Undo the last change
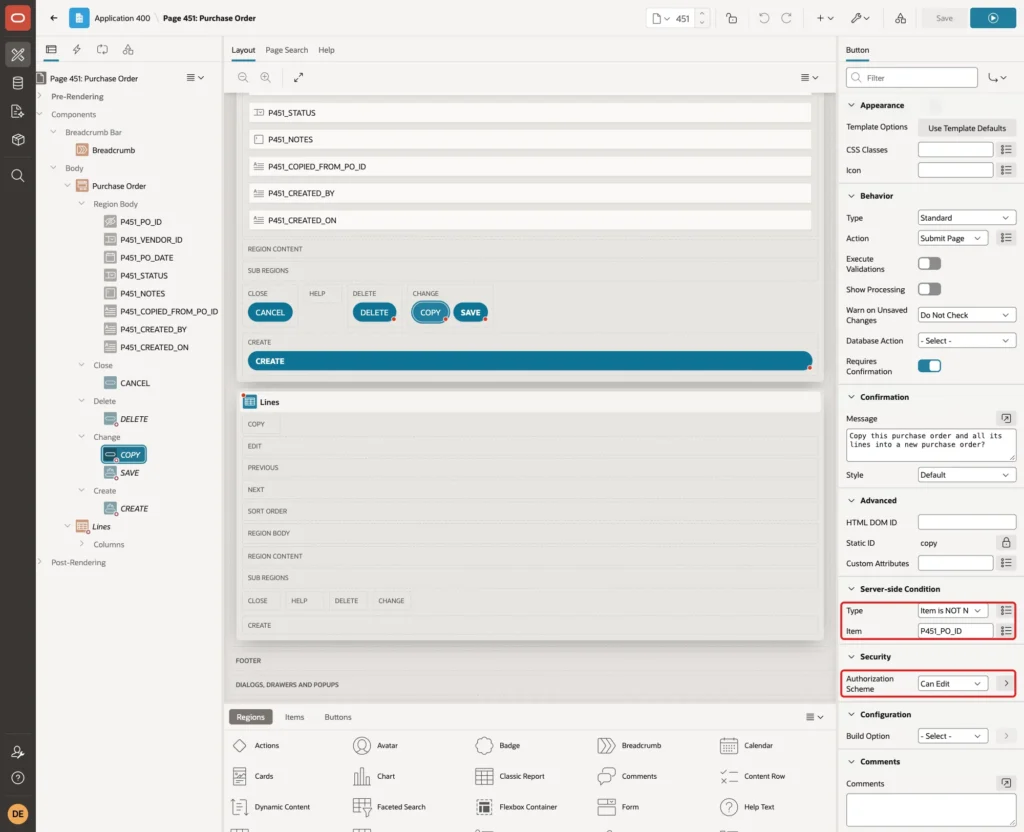Image resolution: width=1024 pixels, height=832 pixels. point(763,18)
